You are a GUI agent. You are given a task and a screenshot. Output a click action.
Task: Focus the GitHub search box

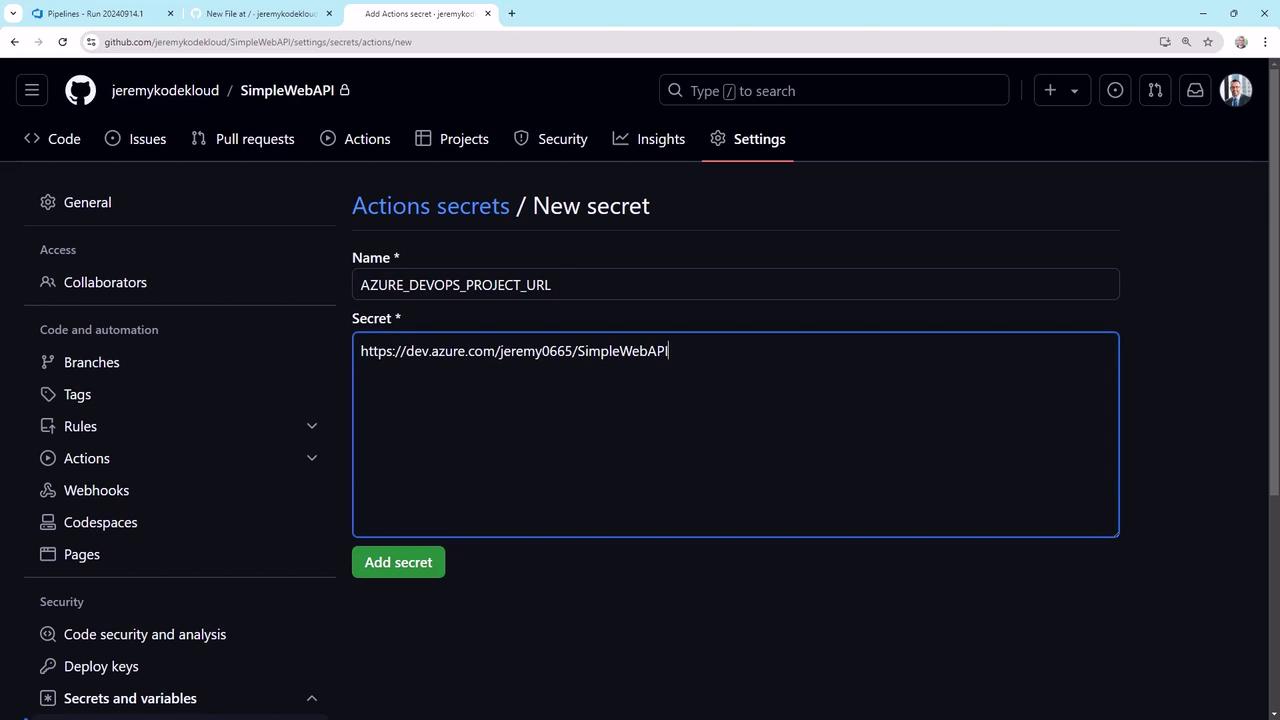coord(834,90)
